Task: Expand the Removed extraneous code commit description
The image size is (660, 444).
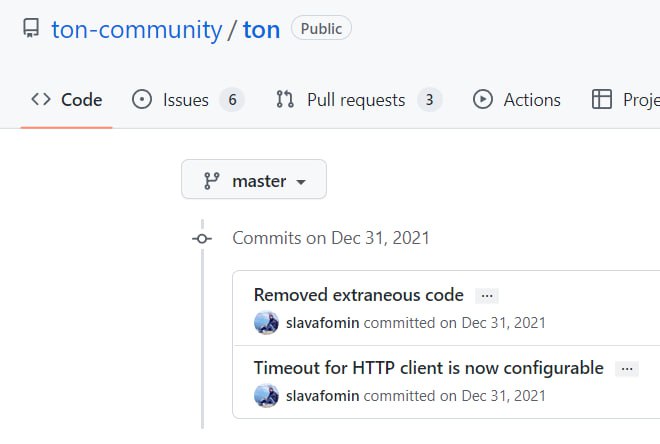Action: (487, 296)
